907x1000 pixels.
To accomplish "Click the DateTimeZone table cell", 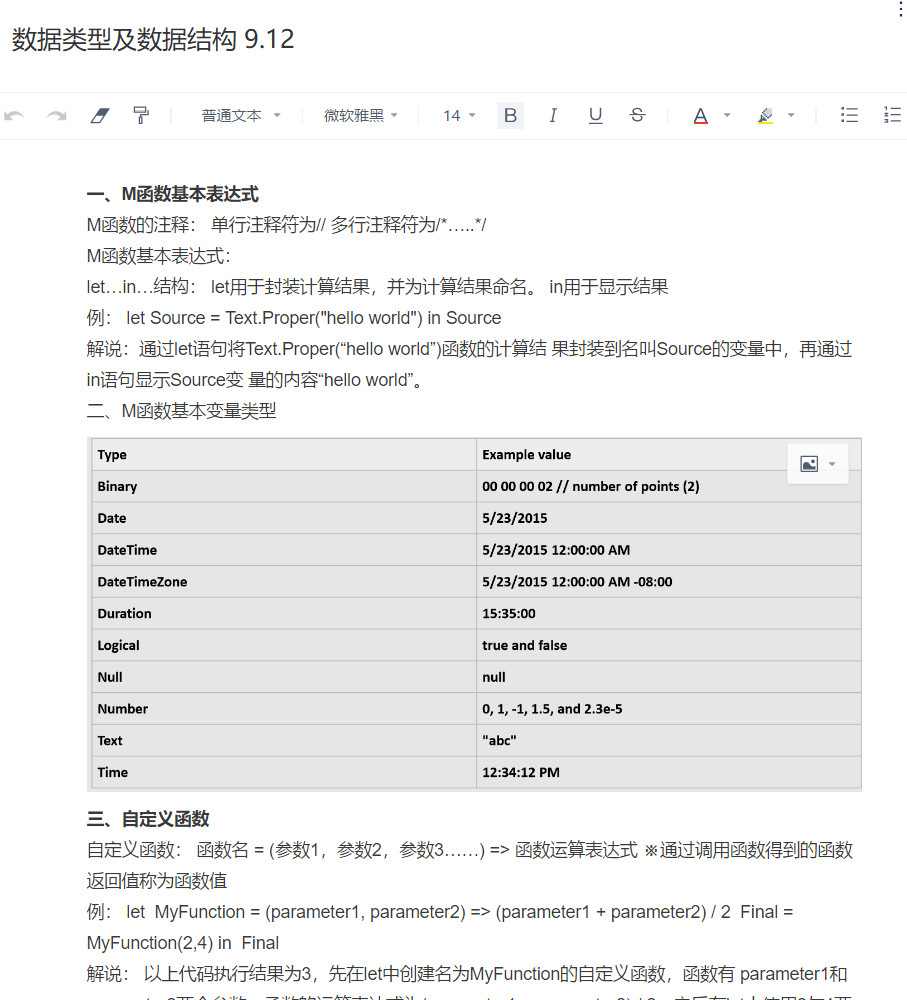I will 284,582.
